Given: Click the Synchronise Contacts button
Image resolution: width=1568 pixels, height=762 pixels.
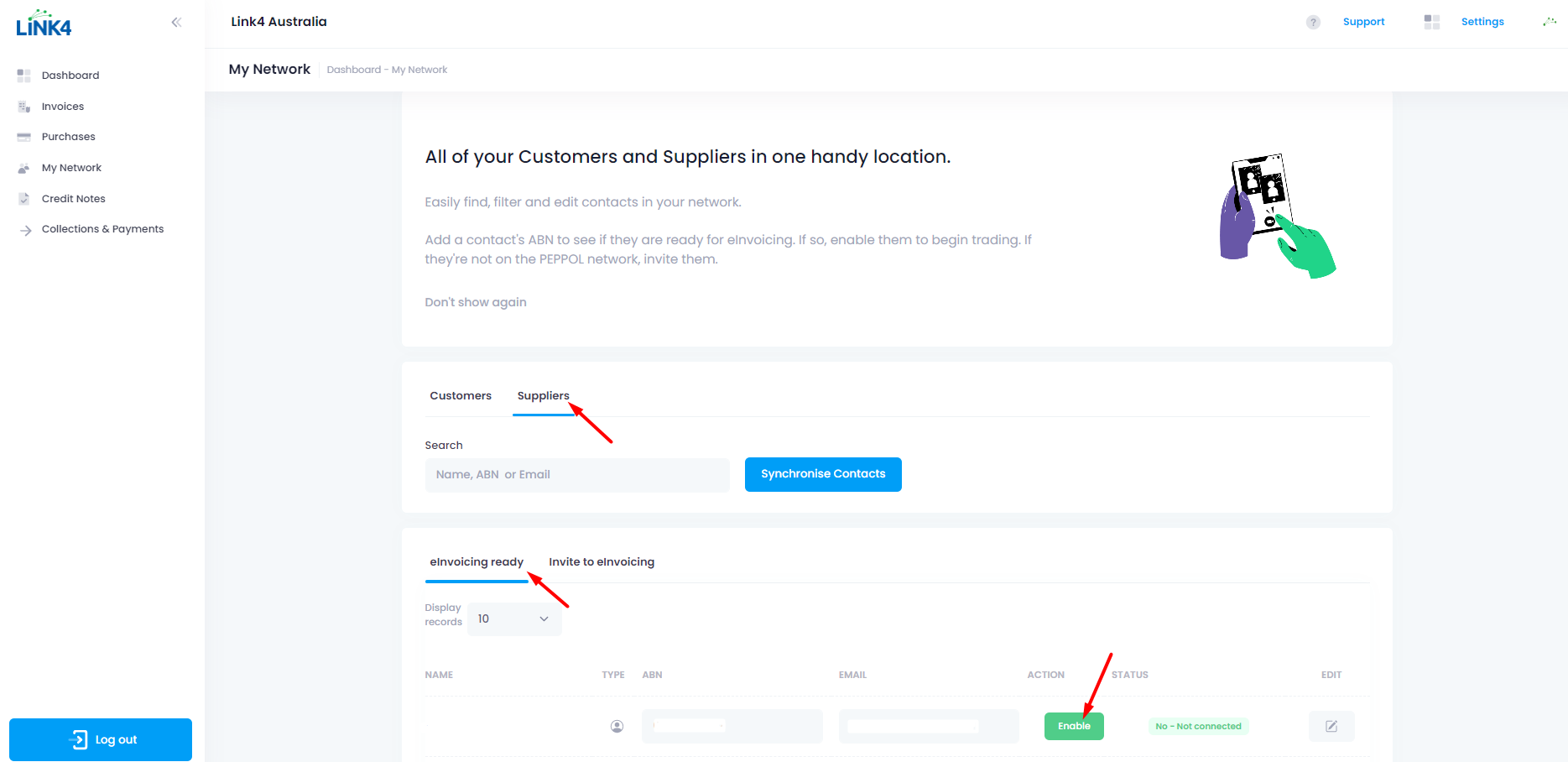Looking at the screenshot, I should pos(823,474).
